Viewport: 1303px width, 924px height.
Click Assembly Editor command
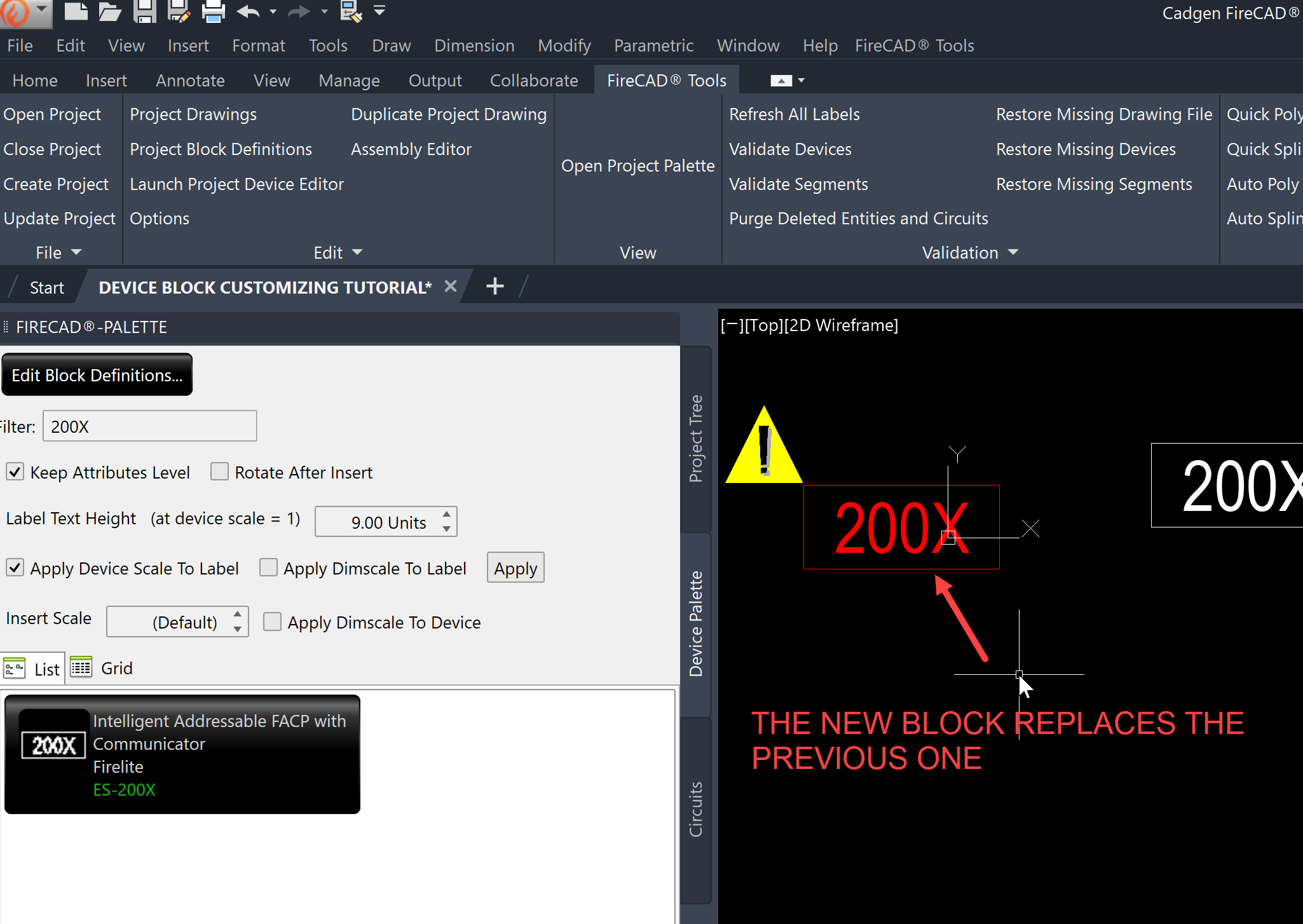tap(411, 149)
